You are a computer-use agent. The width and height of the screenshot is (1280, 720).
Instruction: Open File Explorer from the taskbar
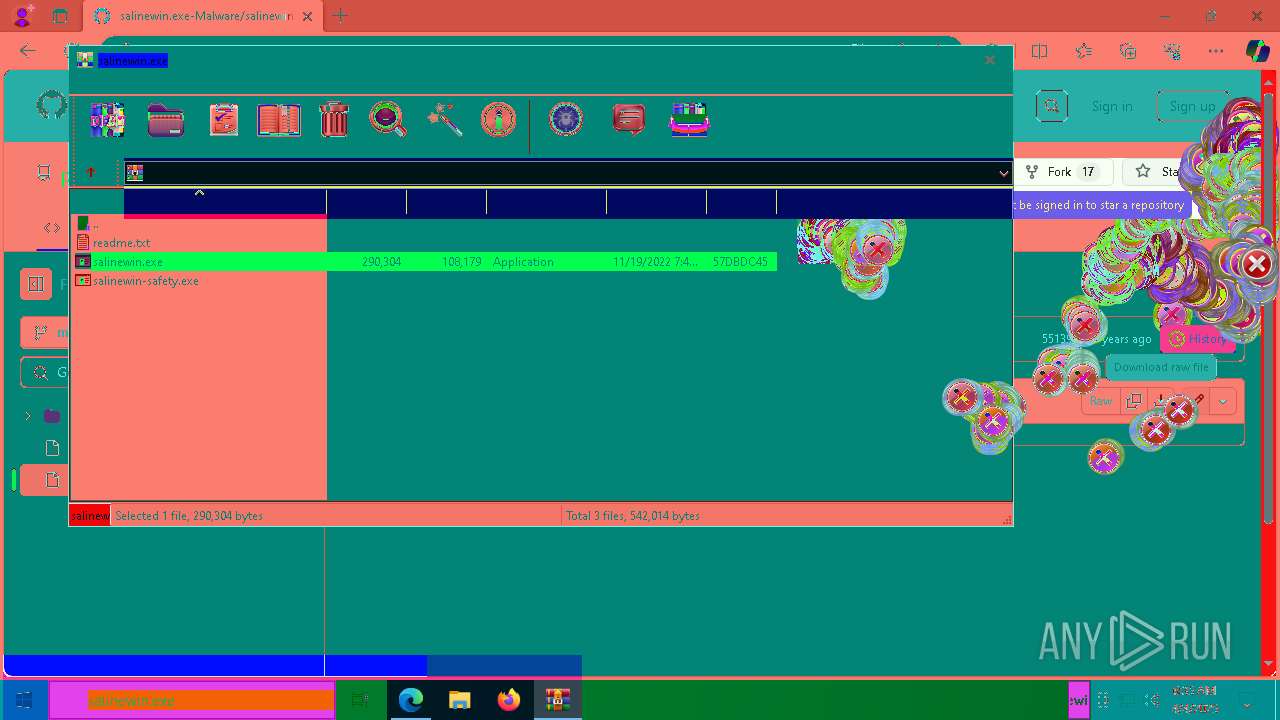tap(459, 700)
